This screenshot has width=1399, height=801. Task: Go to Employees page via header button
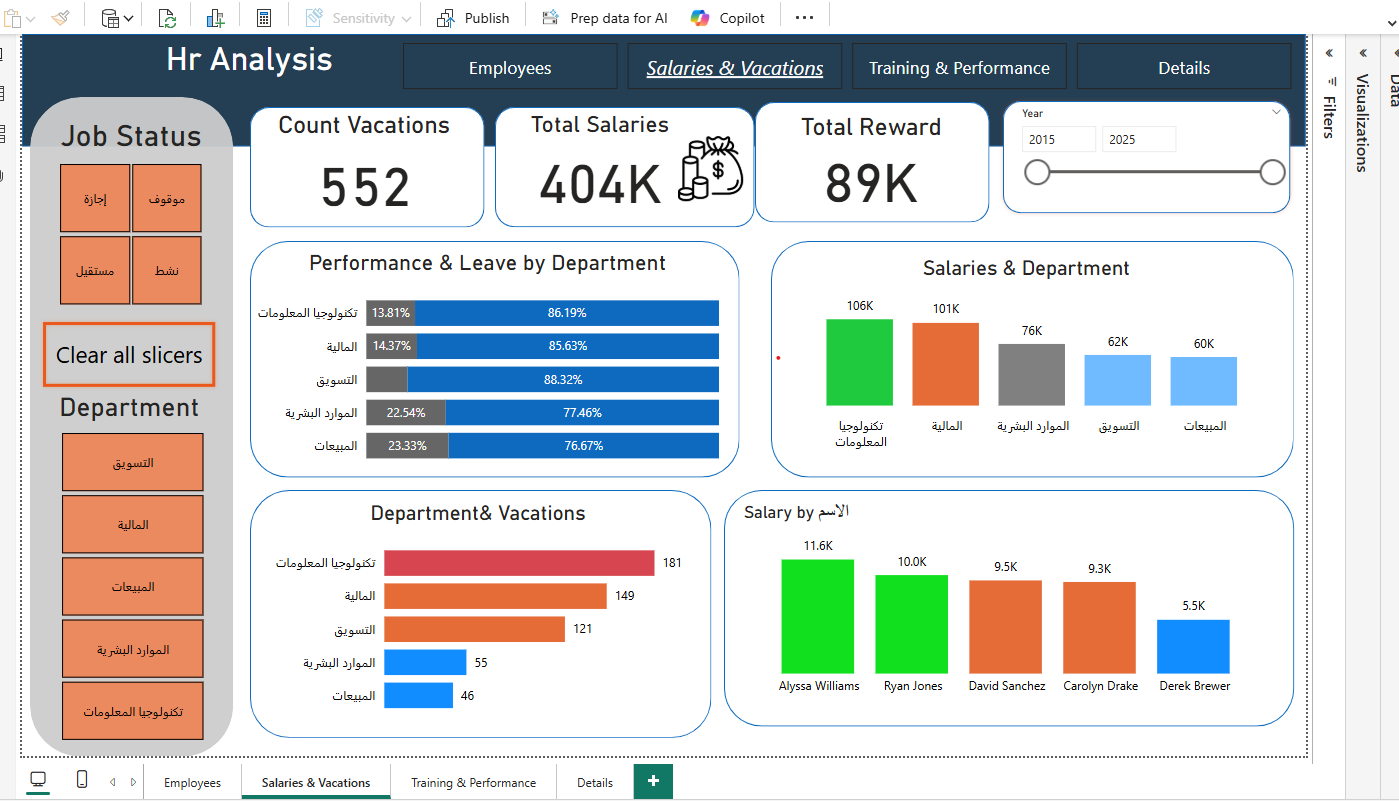coord(510,68)
